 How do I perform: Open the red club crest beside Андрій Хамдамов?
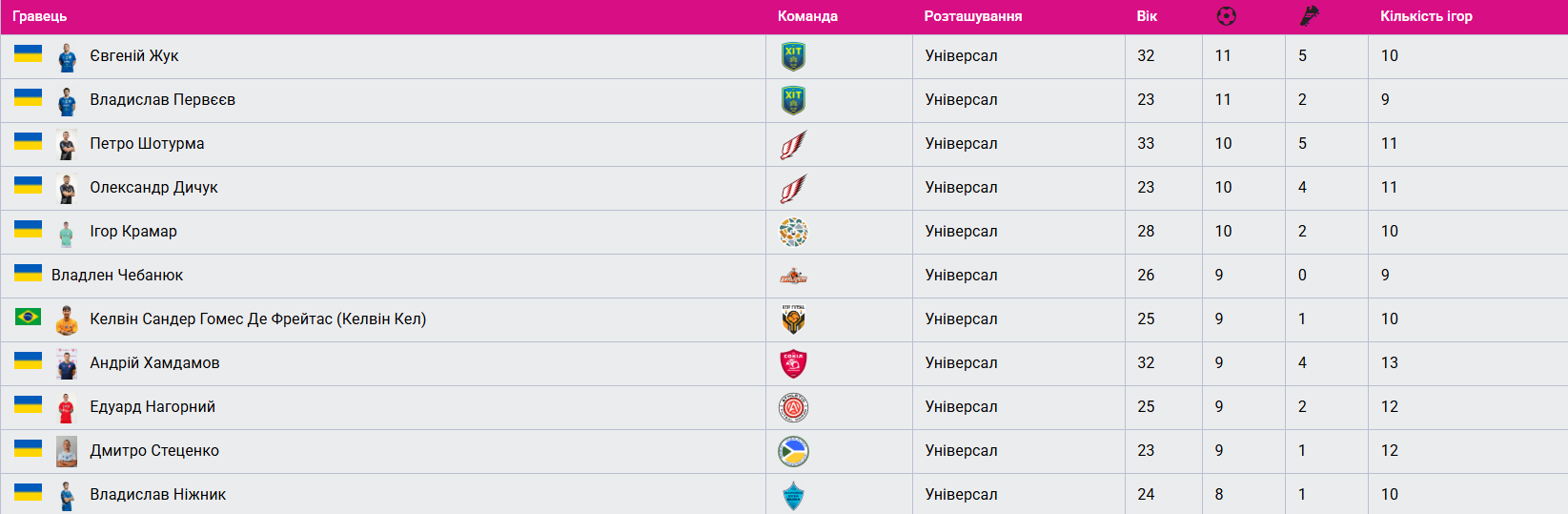tap(793, 363)
